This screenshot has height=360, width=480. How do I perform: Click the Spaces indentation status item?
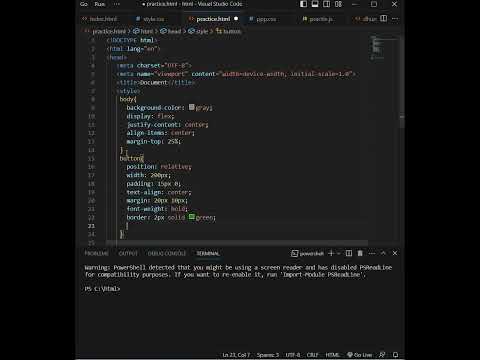click(x=268, y=355)
